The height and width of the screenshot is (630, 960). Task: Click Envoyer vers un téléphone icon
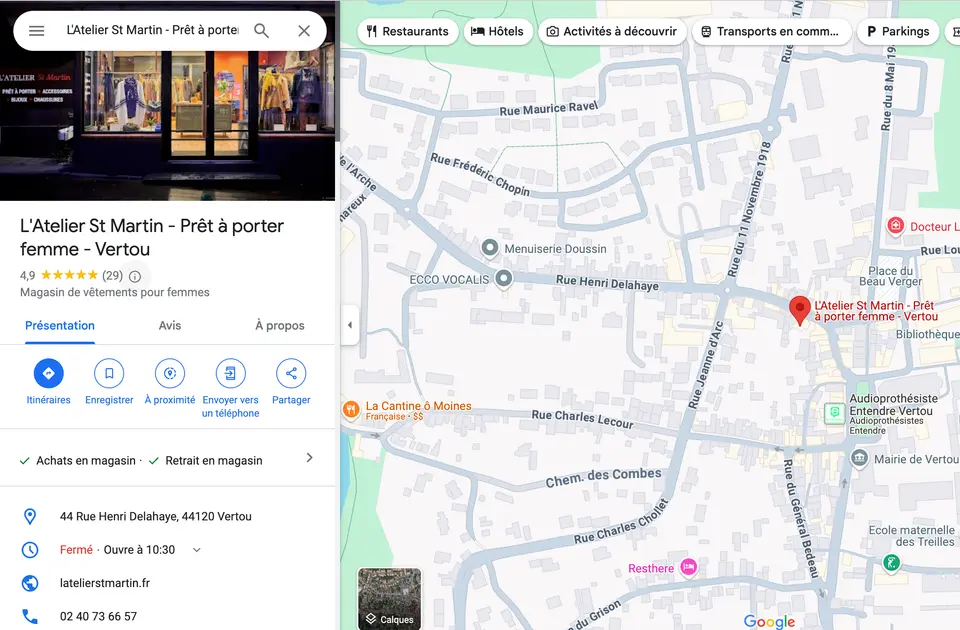click(231, 373)
